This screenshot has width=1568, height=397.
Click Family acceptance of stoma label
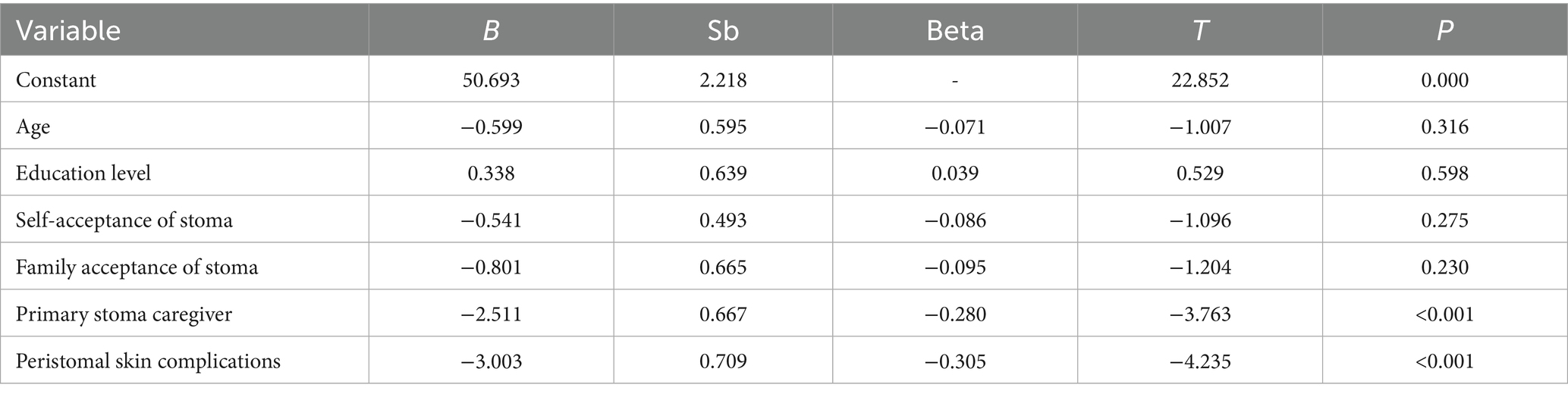coord(137,267)
